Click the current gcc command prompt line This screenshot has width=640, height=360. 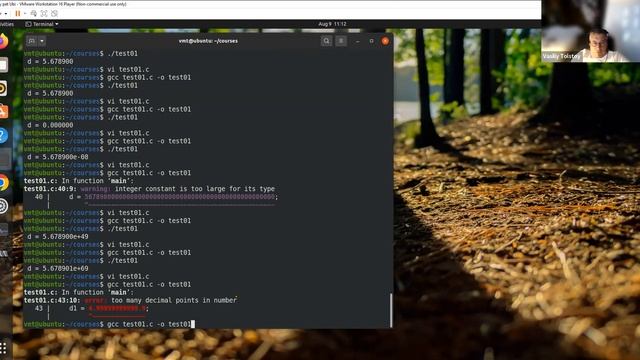(109, 324)
